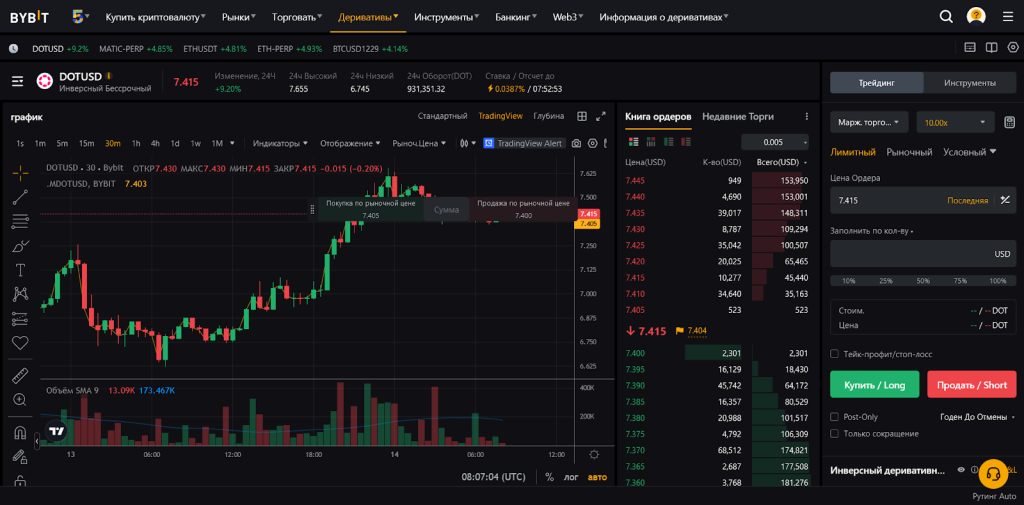The width and height of the screenshot is (1024, 505).
Task: Check the Только сокращение option
Action: coord(835,433)
